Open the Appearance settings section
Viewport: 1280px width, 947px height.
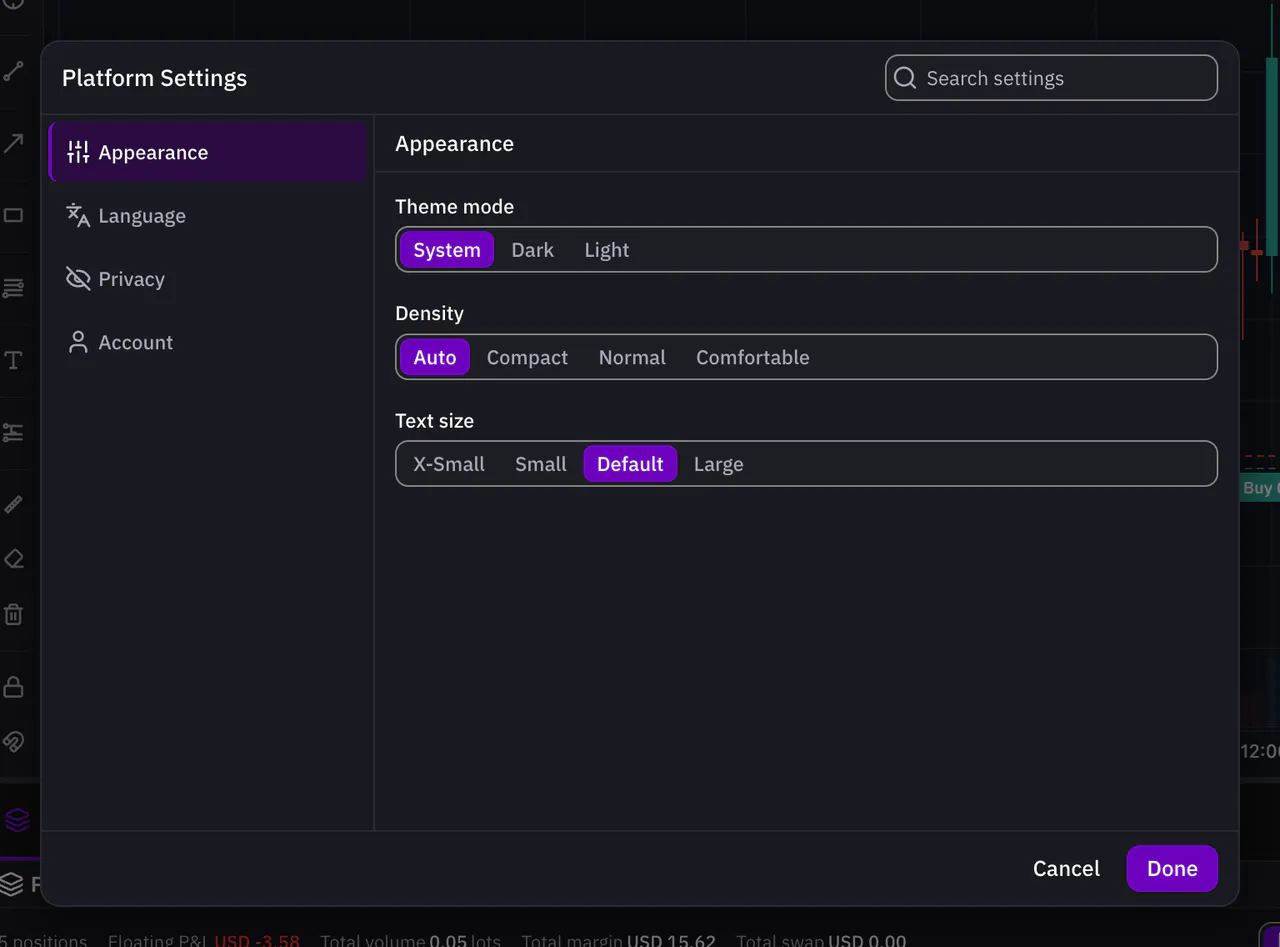[208, 152]
